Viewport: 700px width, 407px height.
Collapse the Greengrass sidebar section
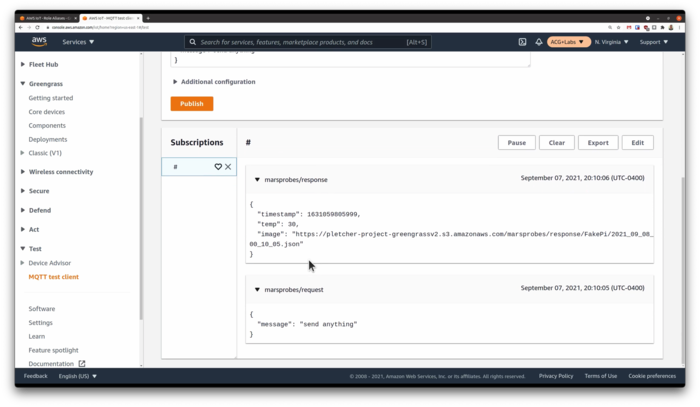(x=23, y=83)
